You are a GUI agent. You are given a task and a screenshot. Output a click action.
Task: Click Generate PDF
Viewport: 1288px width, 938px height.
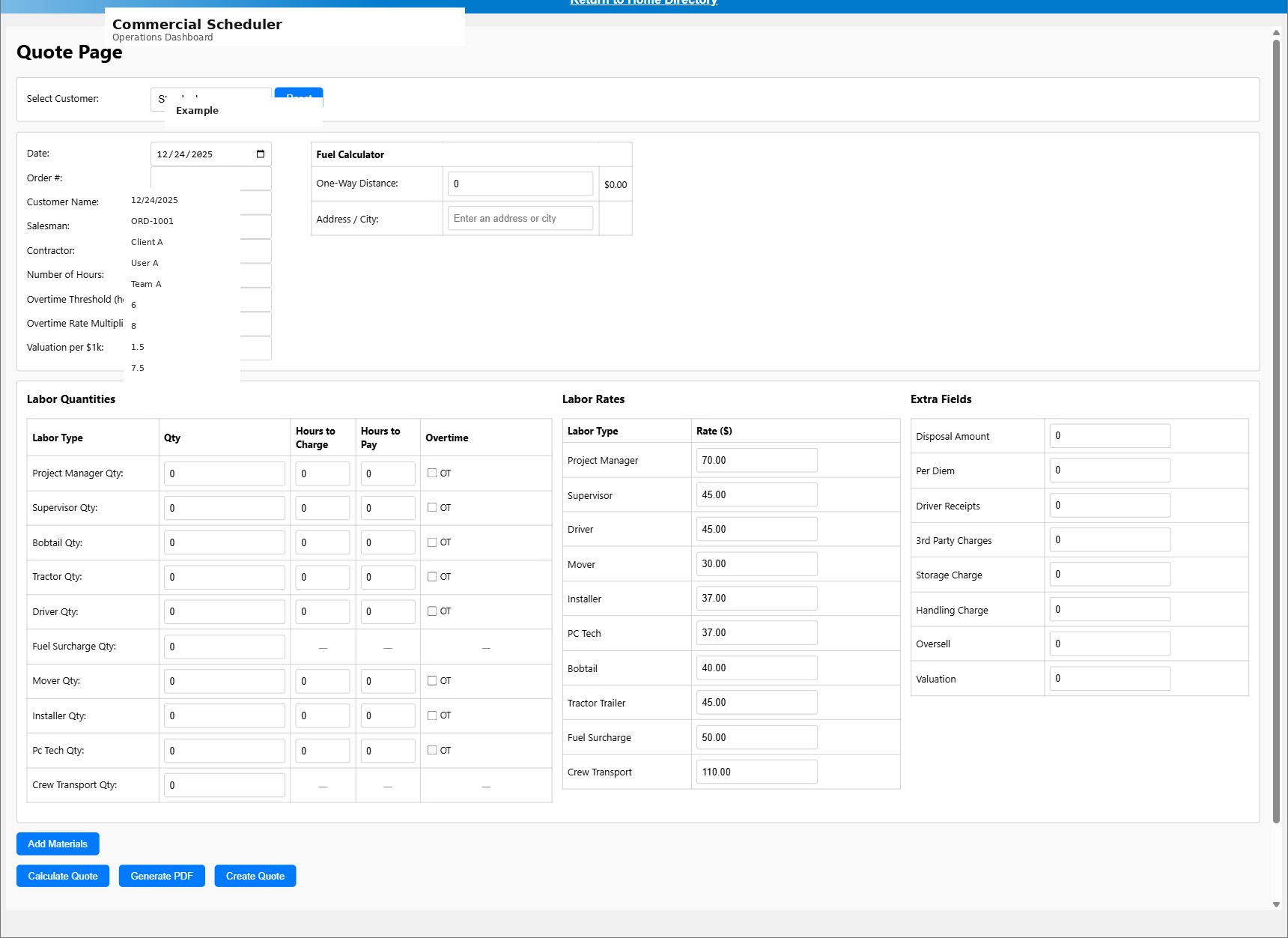click(x=161, y=876)
